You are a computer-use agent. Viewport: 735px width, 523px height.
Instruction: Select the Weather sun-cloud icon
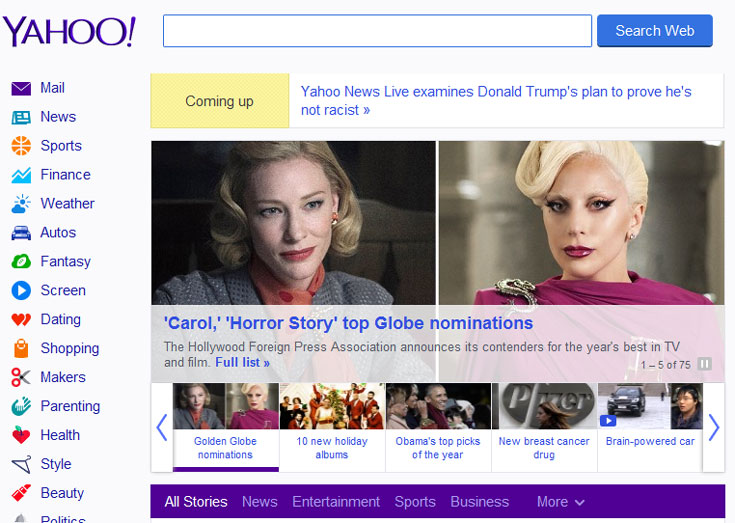(x=21, y=204)
